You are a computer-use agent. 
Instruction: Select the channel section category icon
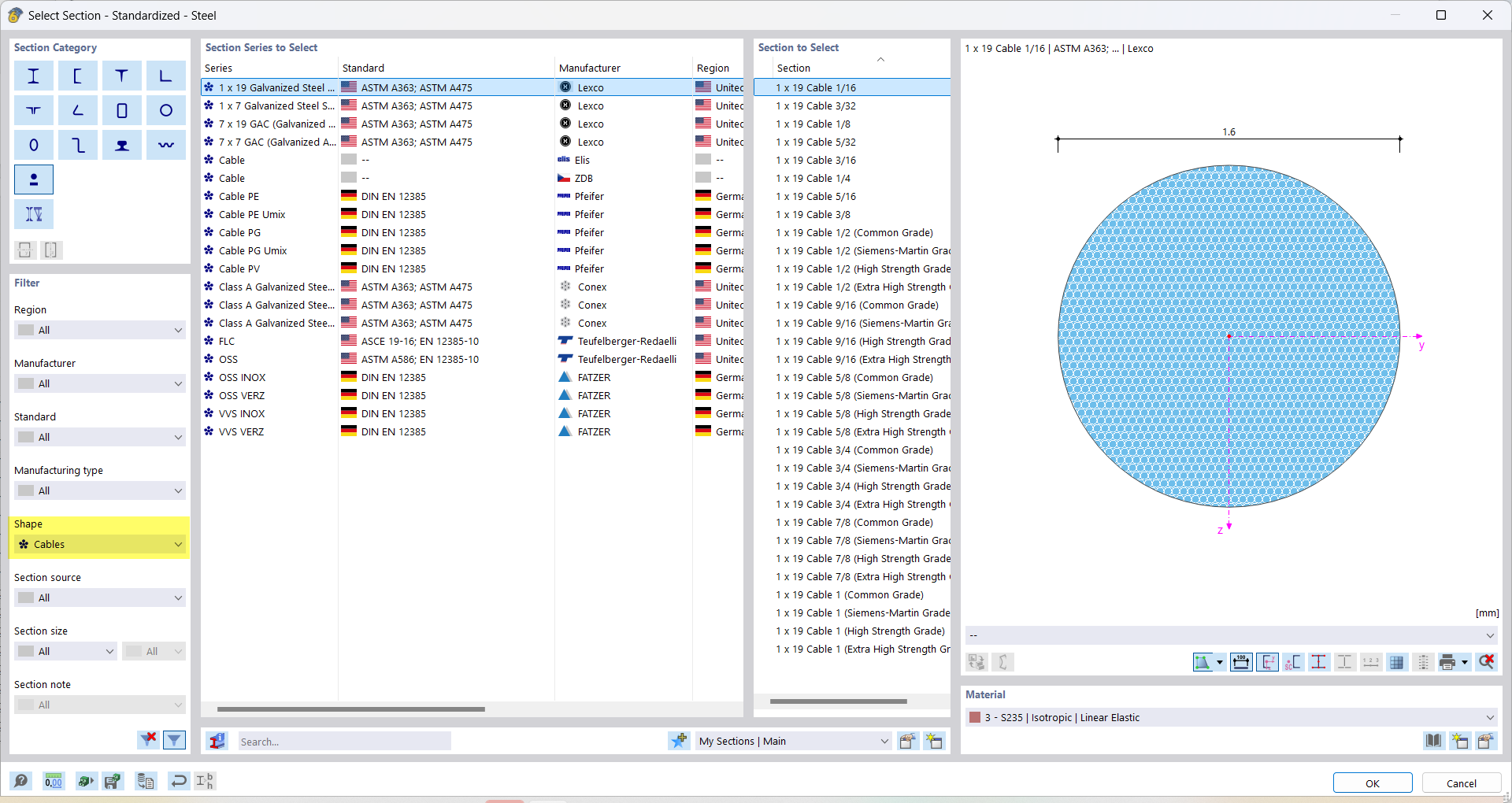[x=78, y=76]
